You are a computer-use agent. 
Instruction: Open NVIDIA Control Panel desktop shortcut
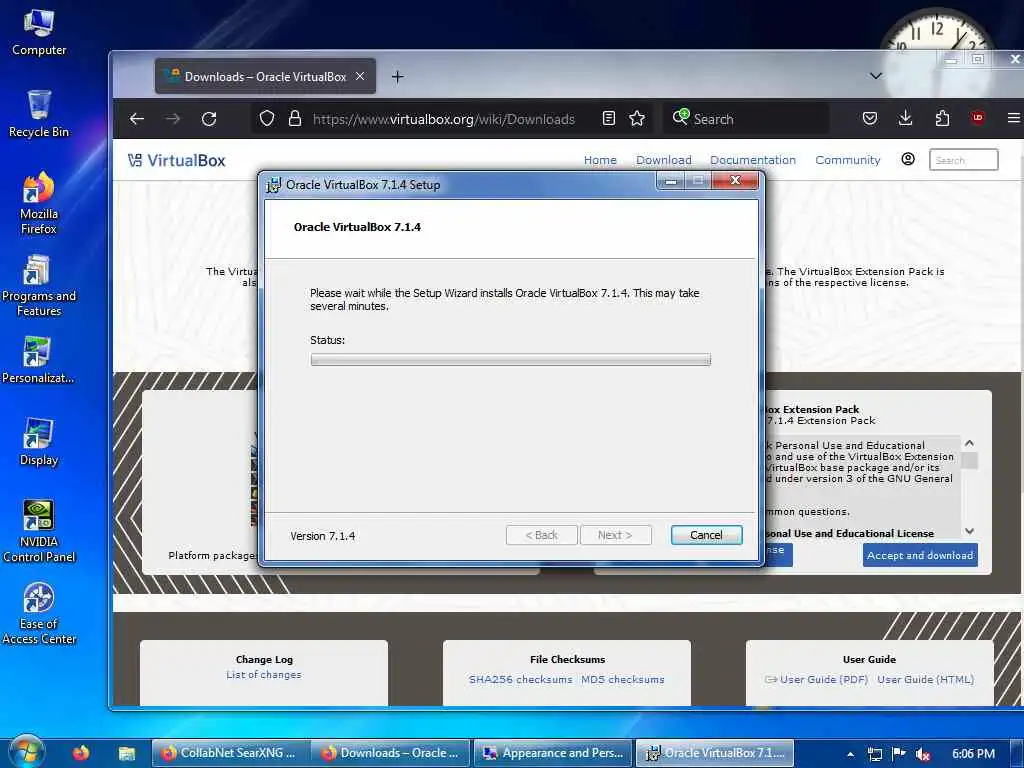pyautogui.click(x=39, y=532)
